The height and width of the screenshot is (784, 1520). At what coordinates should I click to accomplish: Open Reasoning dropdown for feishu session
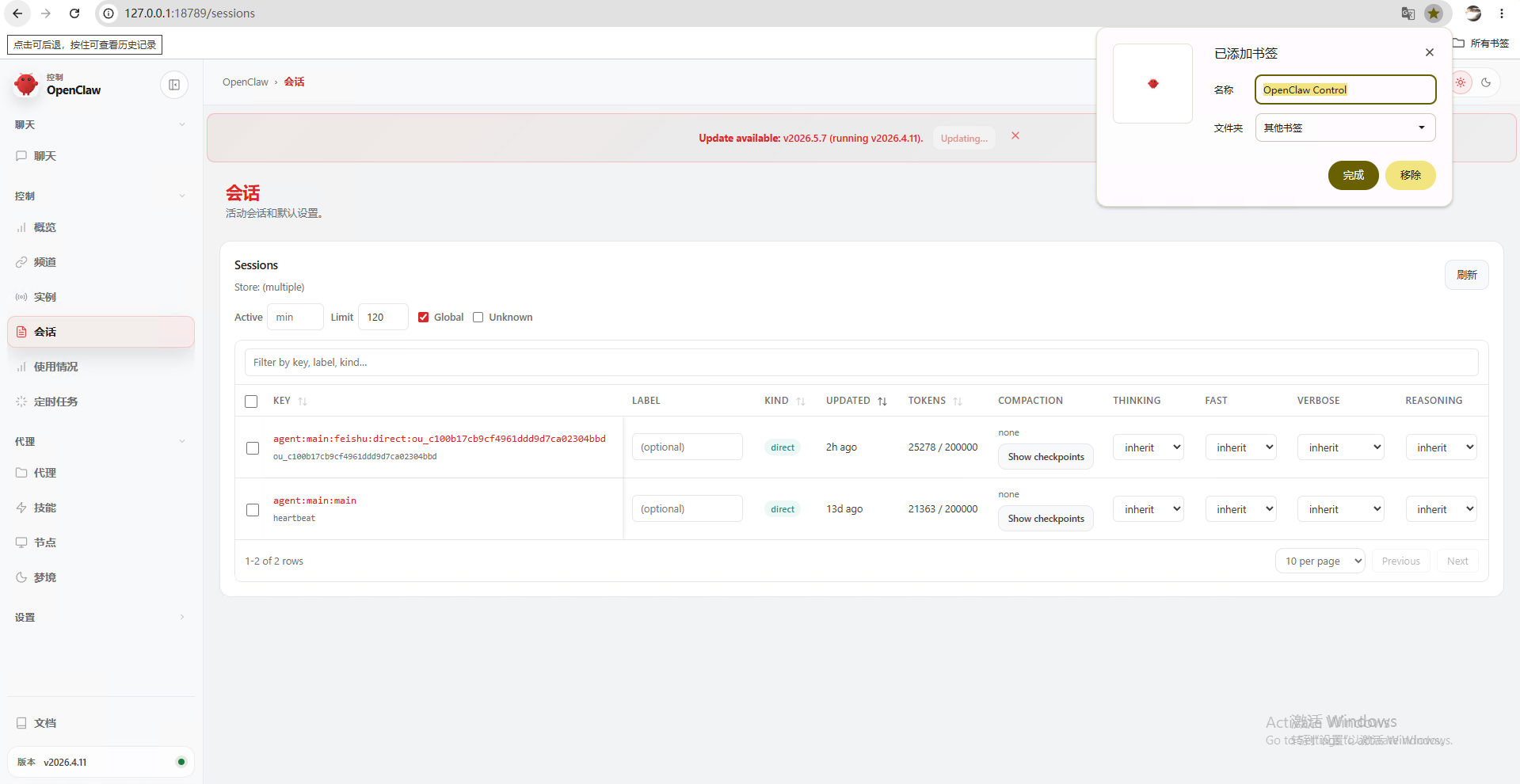pyautogui.click(x=1442, y=447)
